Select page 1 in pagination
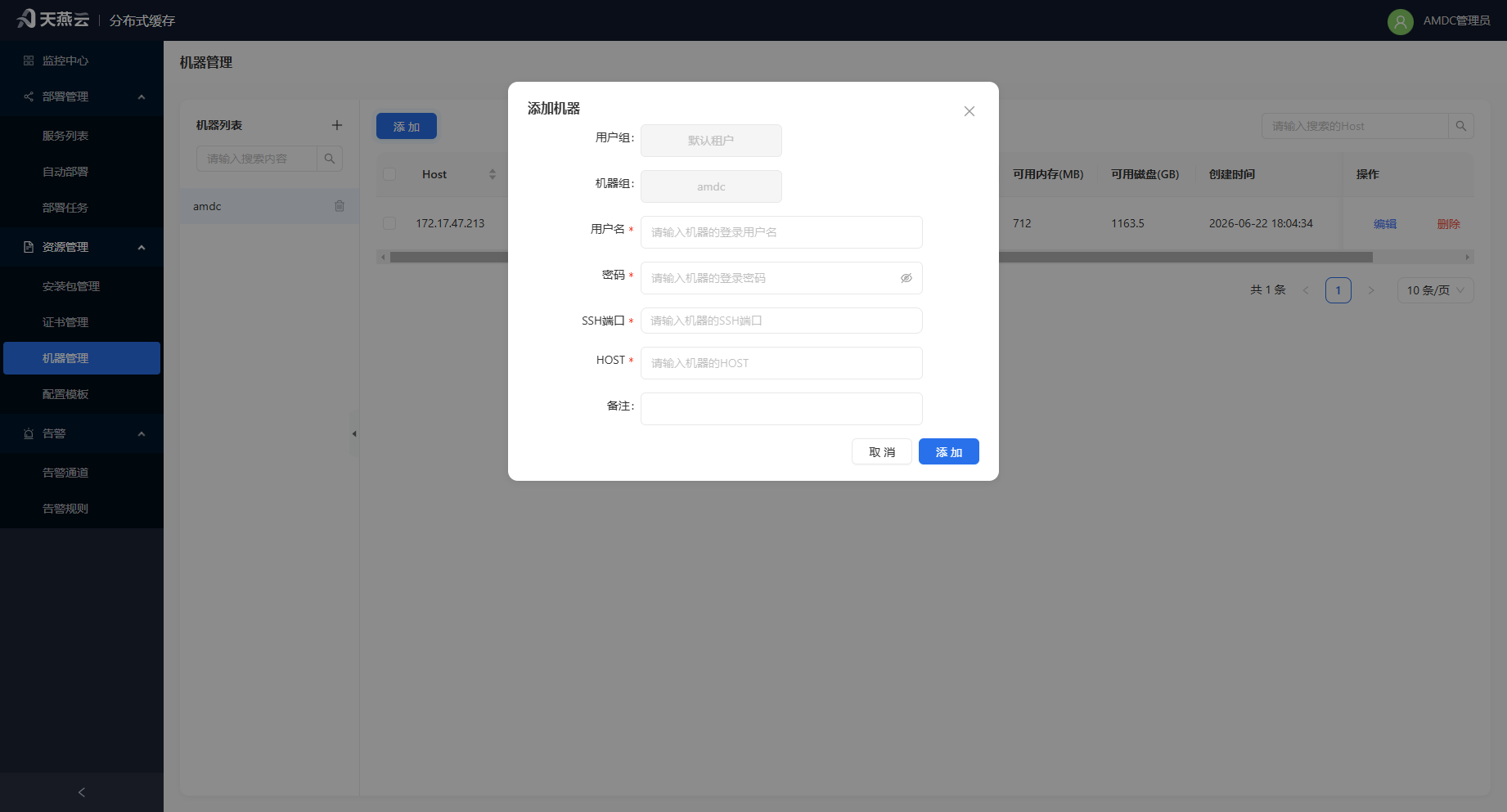 (x=1338, y=290)
